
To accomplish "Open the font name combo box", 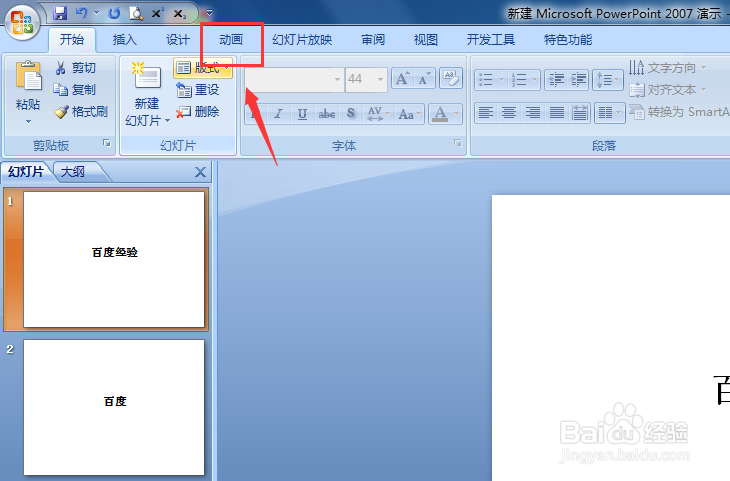I will pyautogui.click(x=294, y=80).
